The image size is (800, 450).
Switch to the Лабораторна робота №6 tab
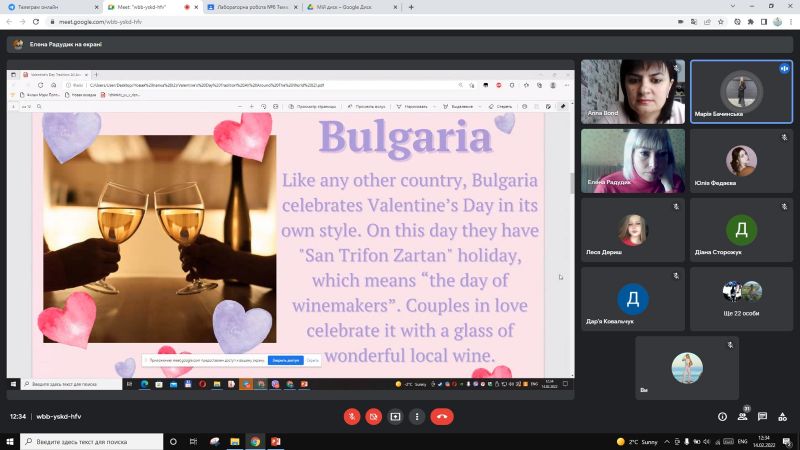click(252, 7)
